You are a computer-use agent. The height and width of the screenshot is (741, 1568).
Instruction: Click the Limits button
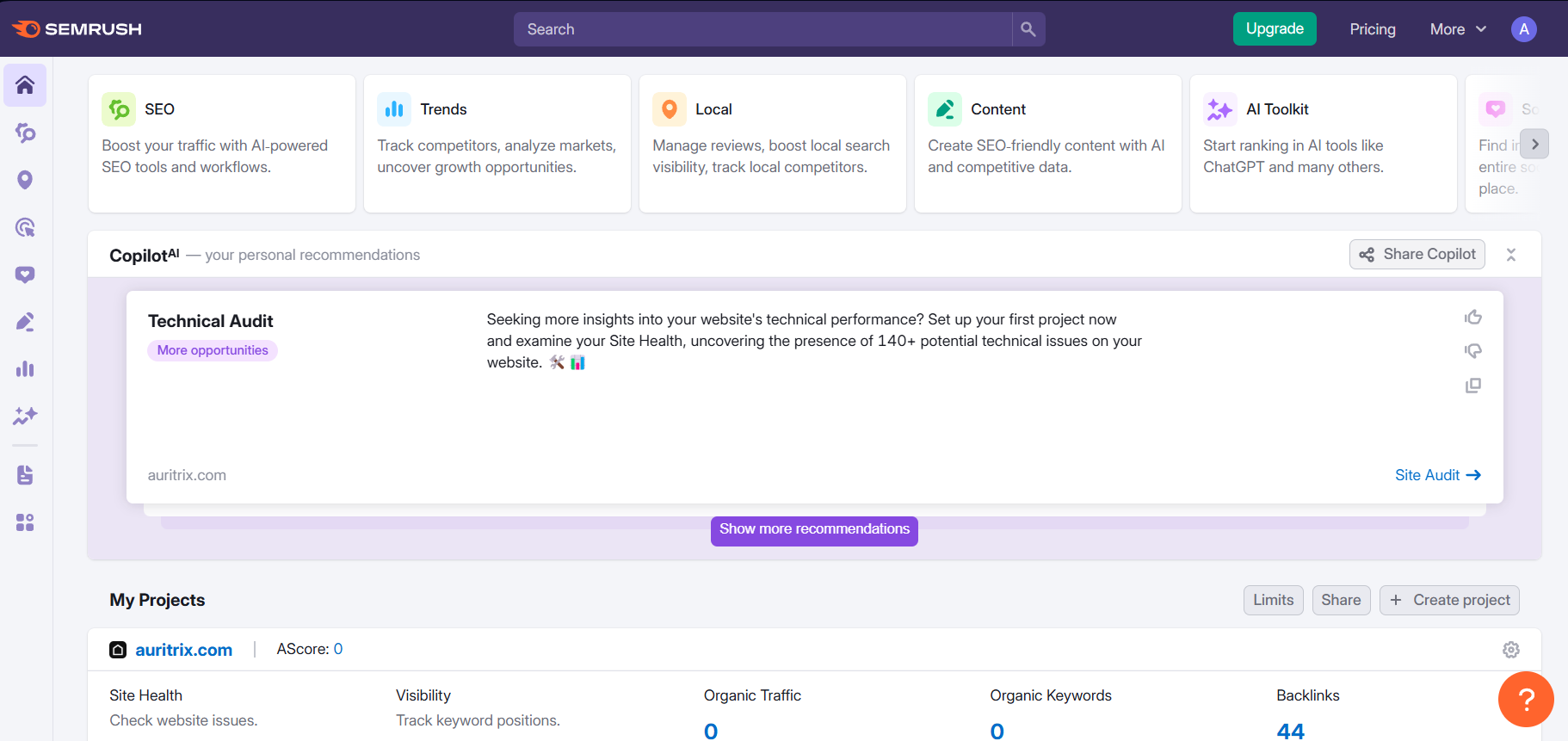tap(1274, 600)
